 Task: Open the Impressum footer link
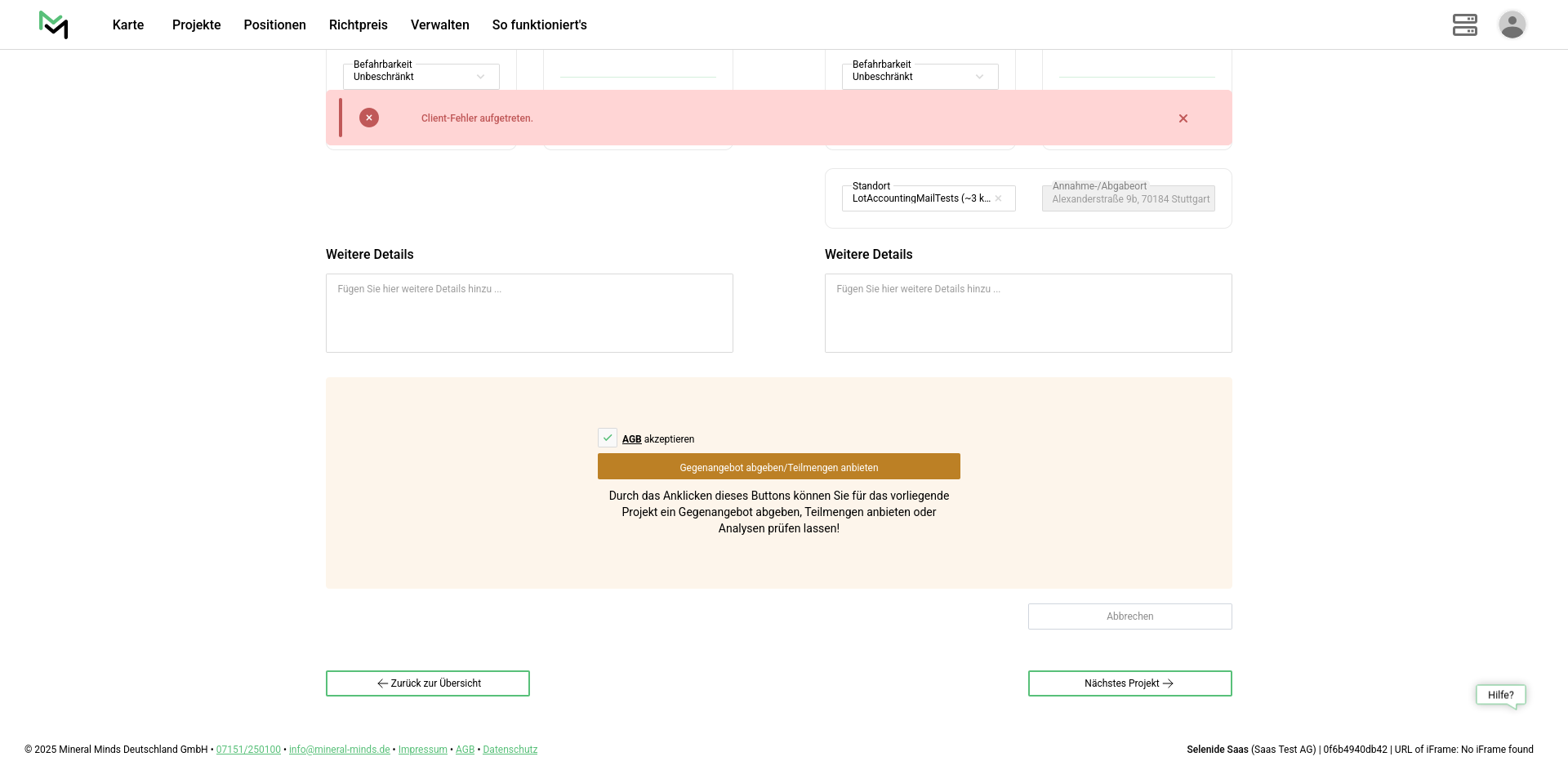[x=422, y=750]
